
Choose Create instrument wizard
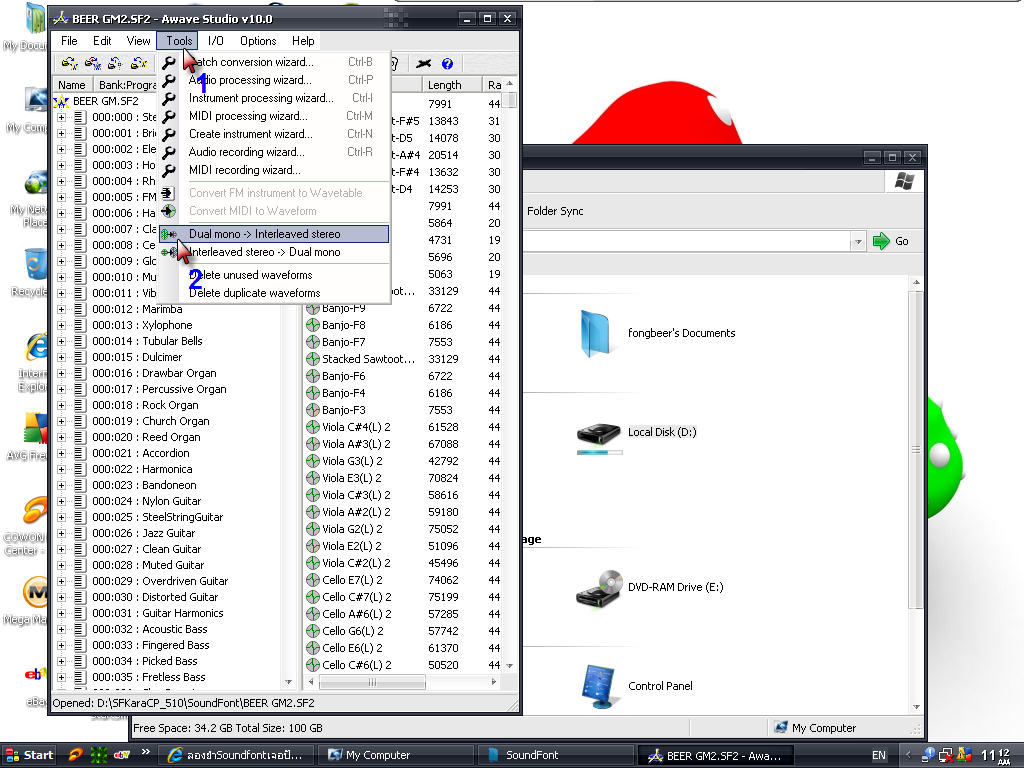[274, 134]
